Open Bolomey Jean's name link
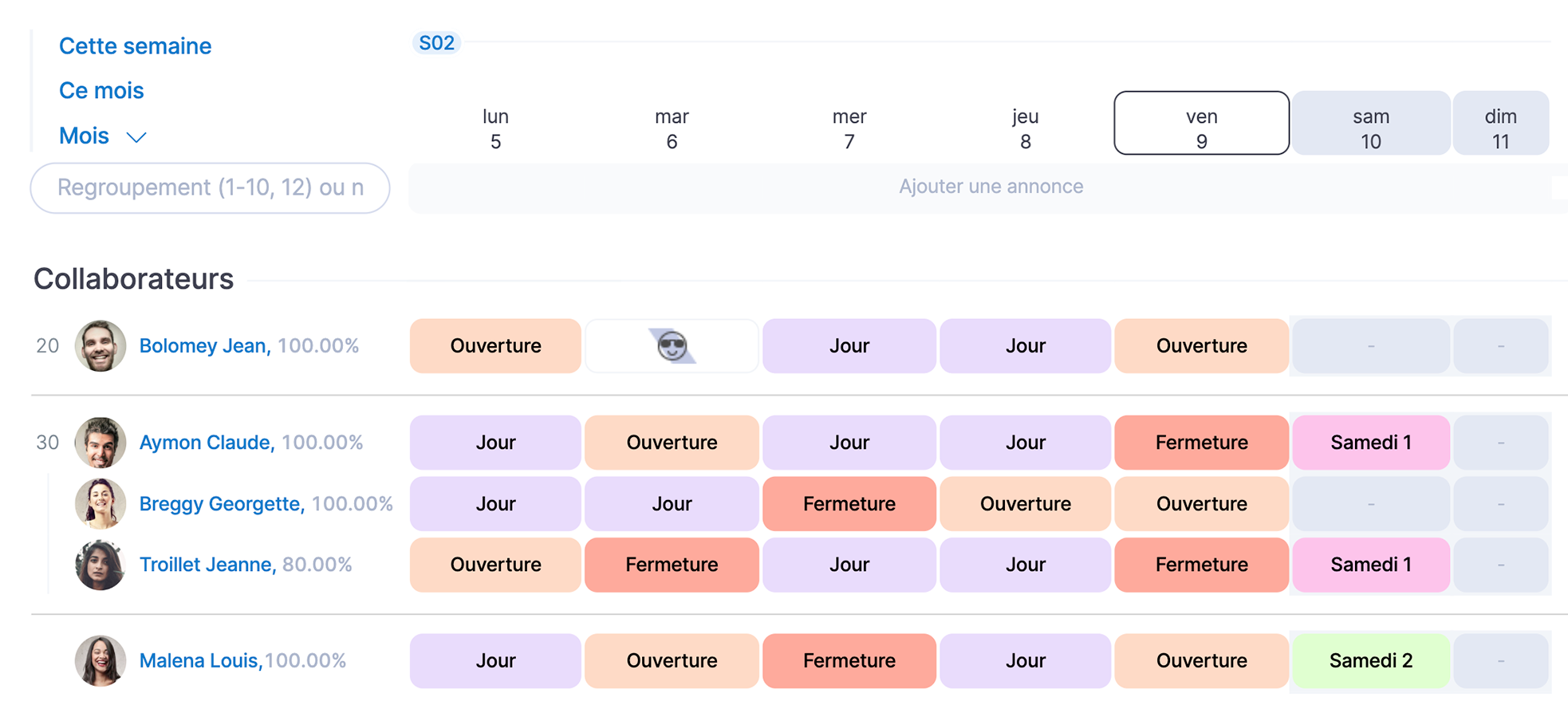1568x709 pixels. [x=204, y=346]
